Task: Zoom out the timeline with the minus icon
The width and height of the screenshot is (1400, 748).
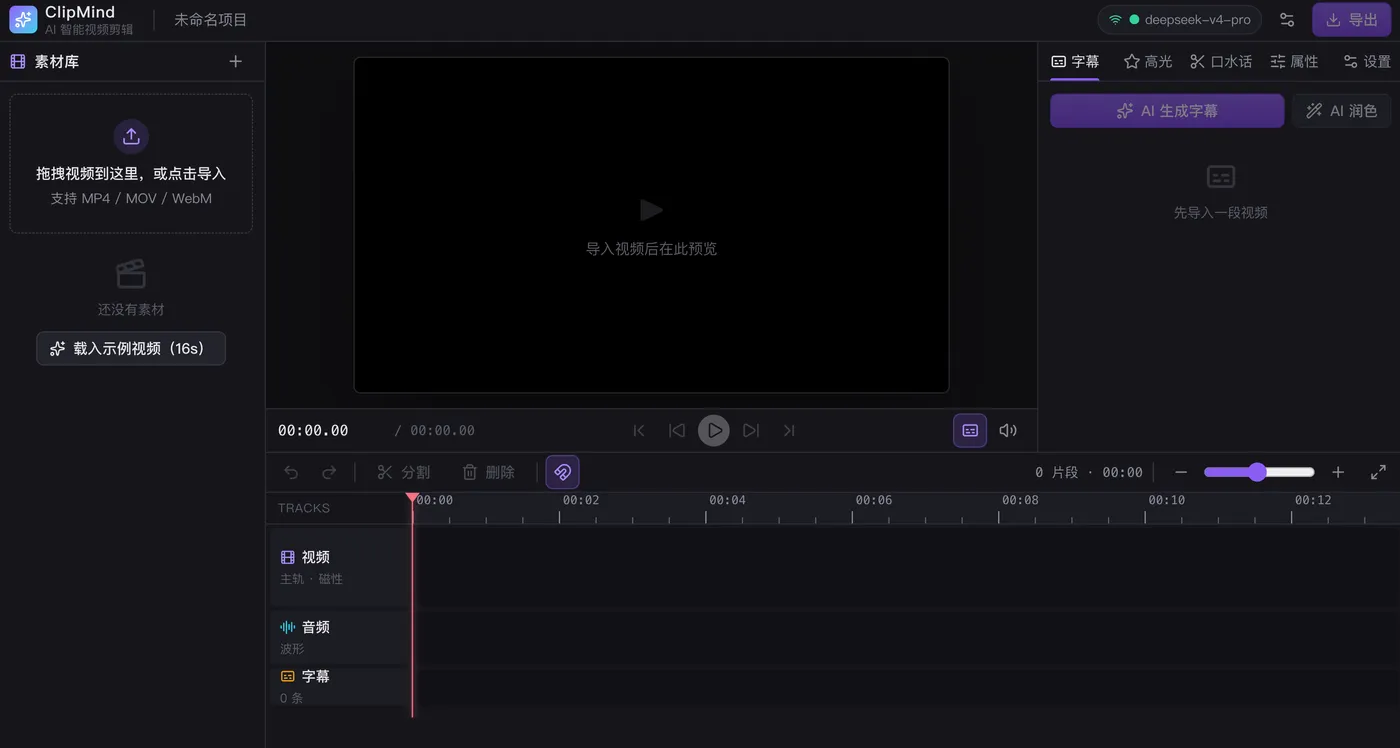Action: point(1181,472)
